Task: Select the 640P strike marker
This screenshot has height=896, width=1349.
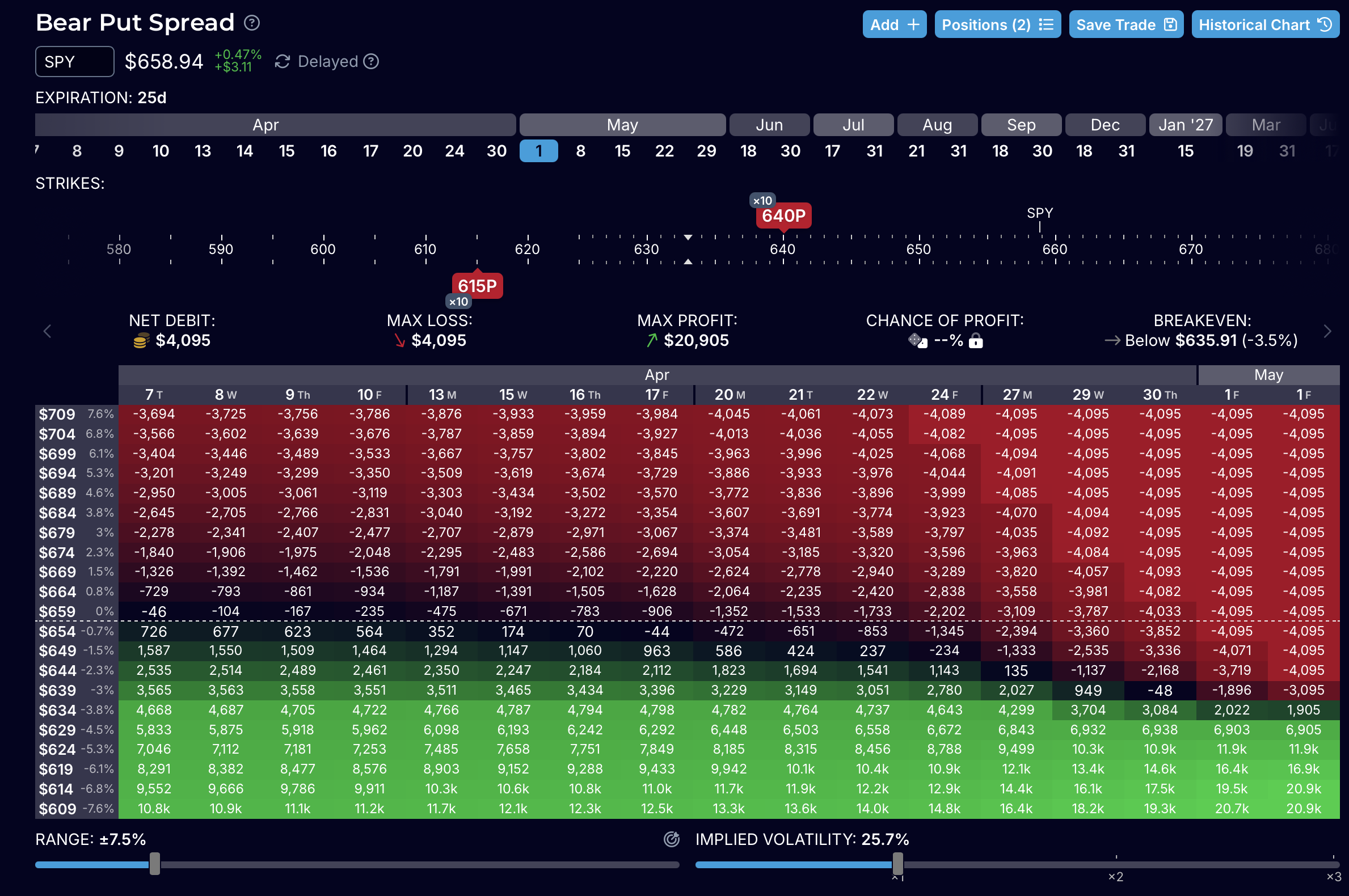Action: [x=783, y=216]
